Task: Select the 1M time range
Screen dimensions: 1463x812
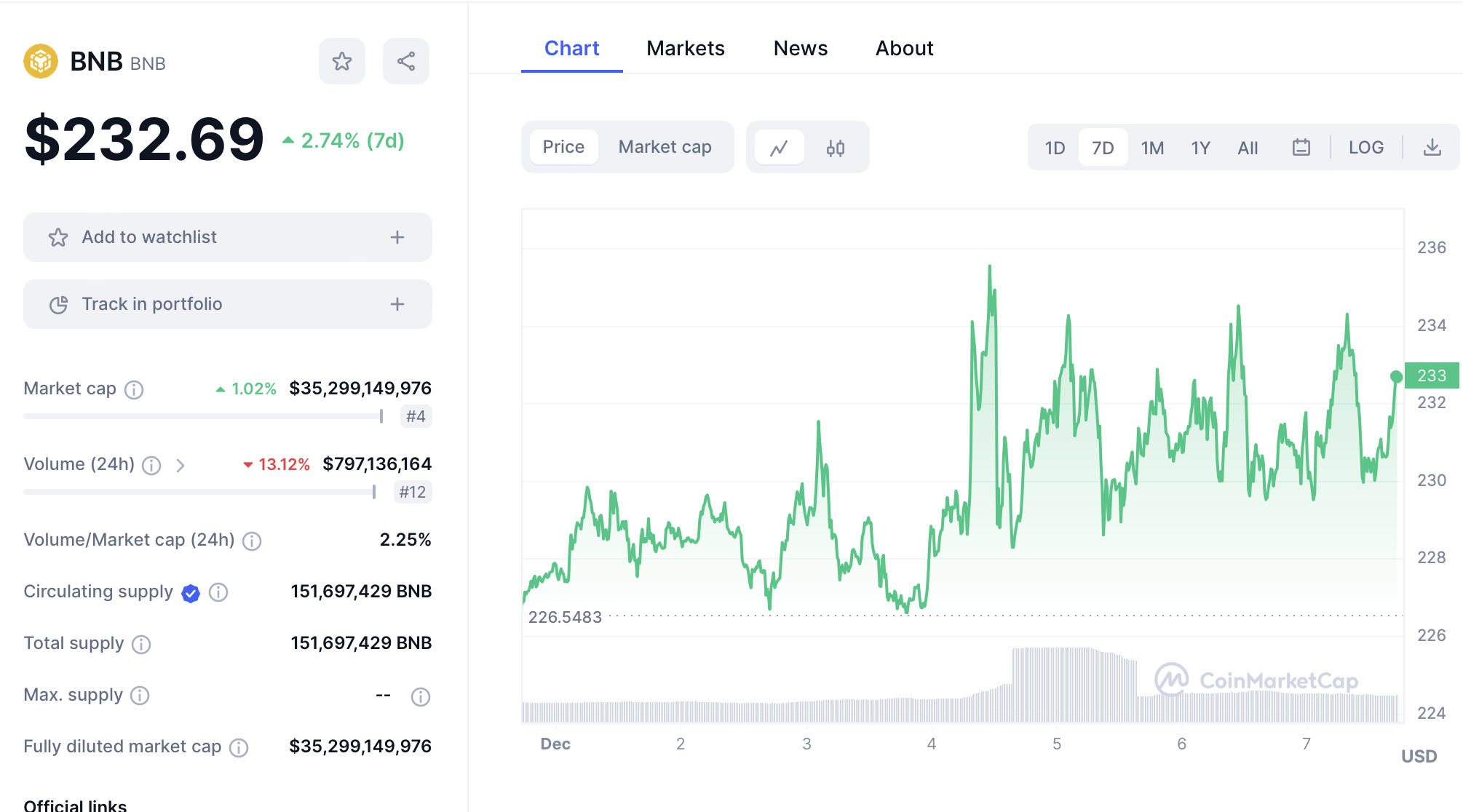Action: click(1151, 148)
